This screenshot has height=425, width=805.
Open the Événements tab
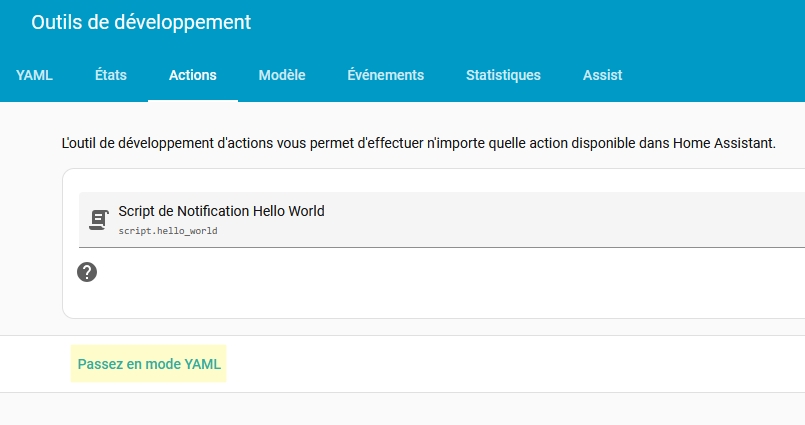pos(386,75)
